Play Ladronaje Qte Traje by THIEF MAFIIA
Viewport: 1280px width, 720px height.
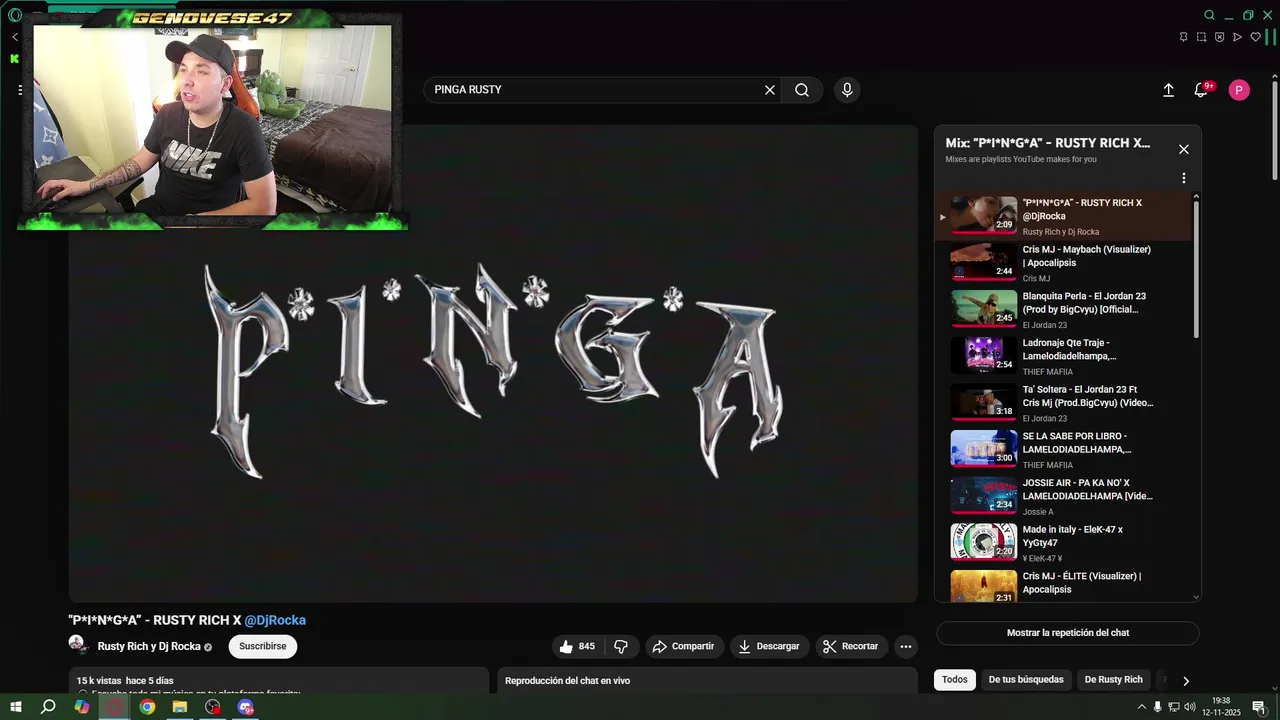coord(1063,357)
